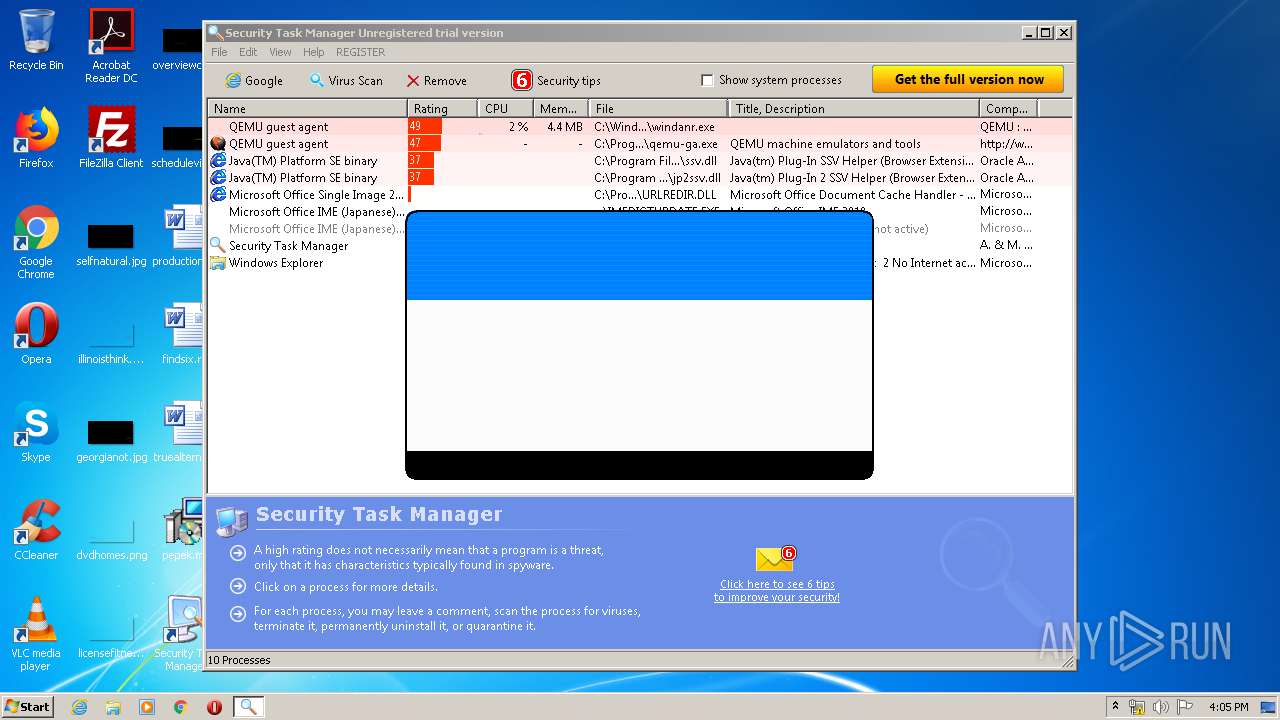Launch Firefox from the desktop
The height and width of the screenshot is (720, 1280).
coord(36,138)
